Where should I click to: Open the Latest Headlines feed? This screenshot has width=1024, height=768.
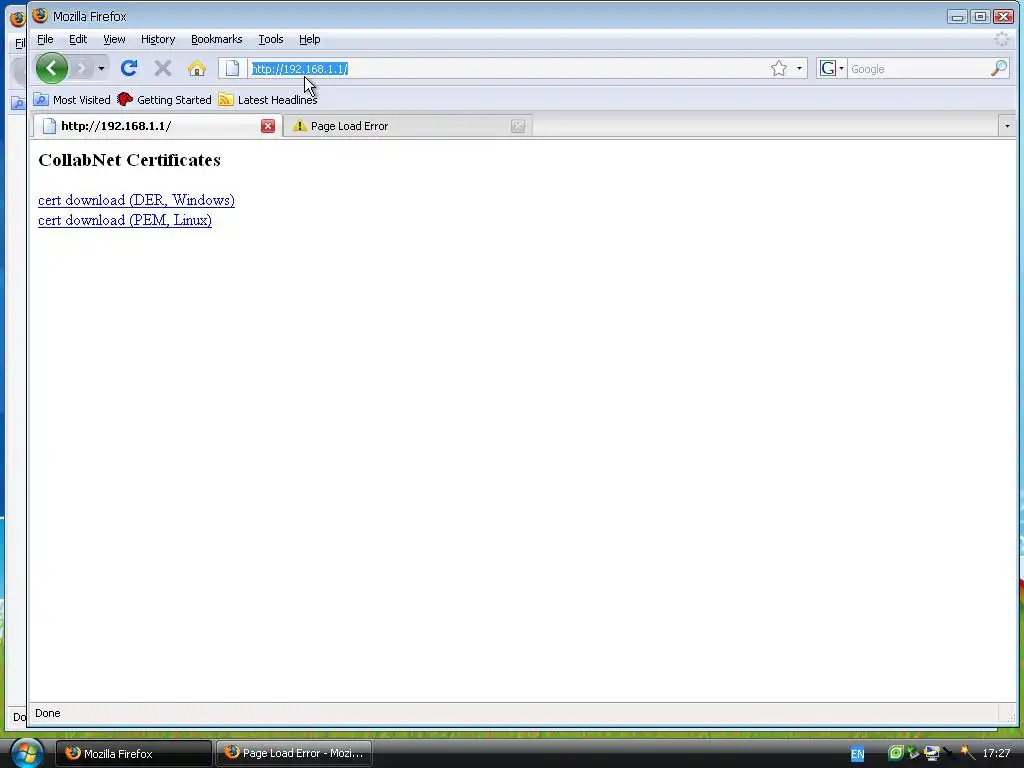268,100
